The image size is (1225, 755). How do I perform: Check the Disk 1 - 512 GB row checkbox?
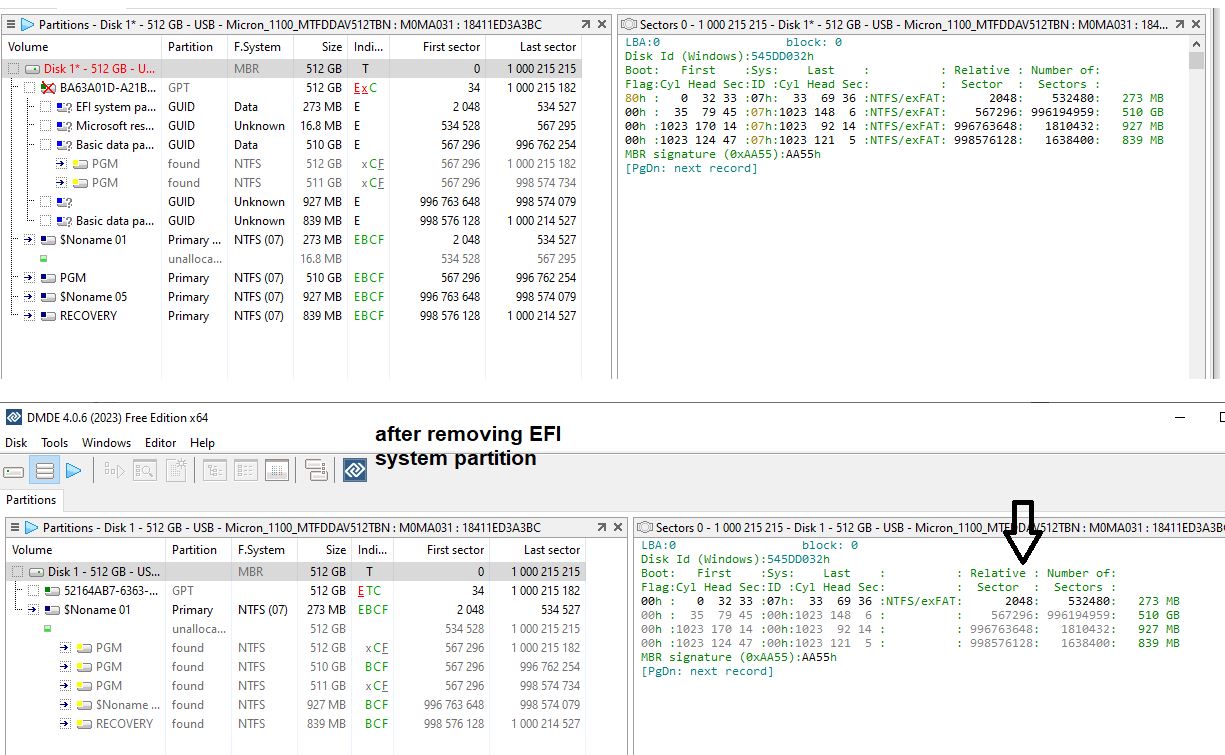pyautogui.click(x=15, y=571)
